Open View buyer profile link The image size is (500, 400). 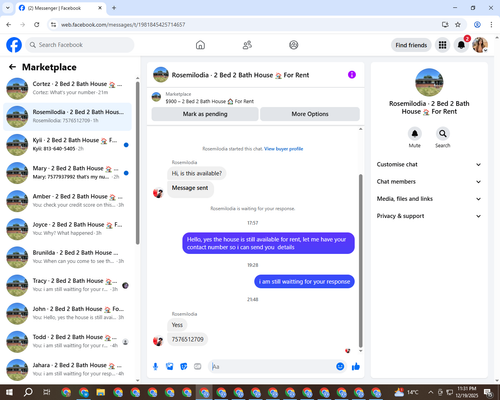pos(283,149)
